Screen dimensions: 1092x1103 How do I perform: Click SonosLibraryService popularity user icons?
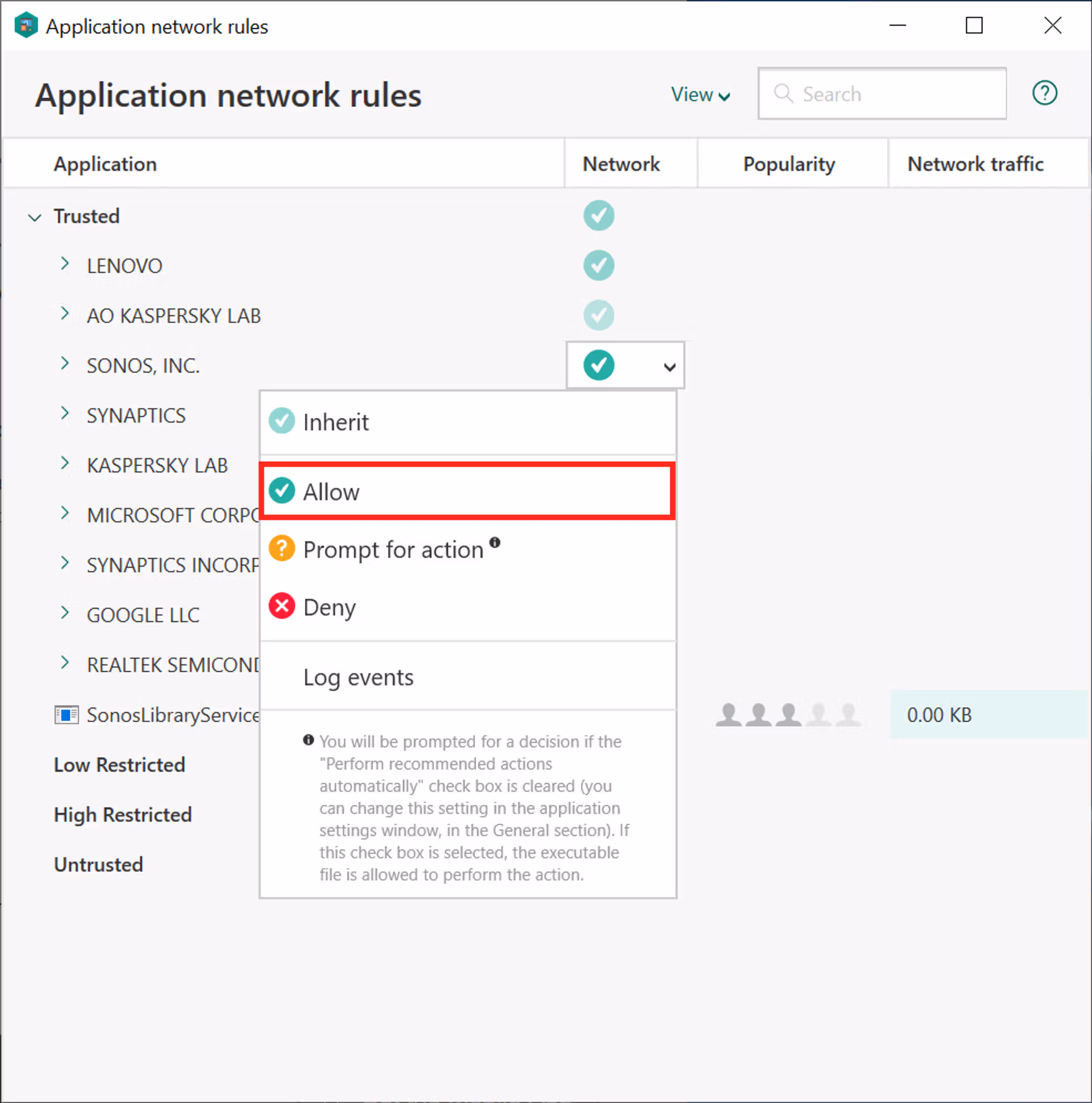(x=788, y=715)
